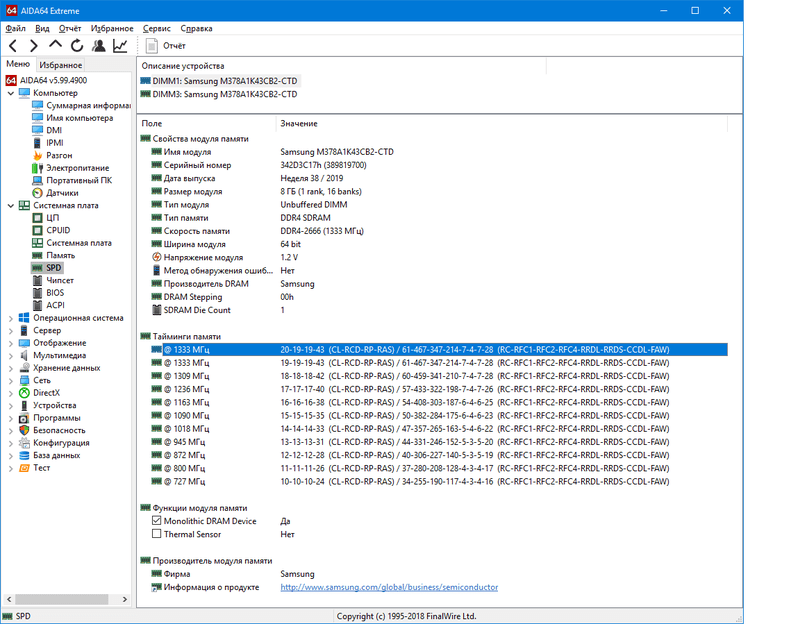Click the Конфигурация config icon
This screenshot has width=800, height=624.
tap(24, 443)
